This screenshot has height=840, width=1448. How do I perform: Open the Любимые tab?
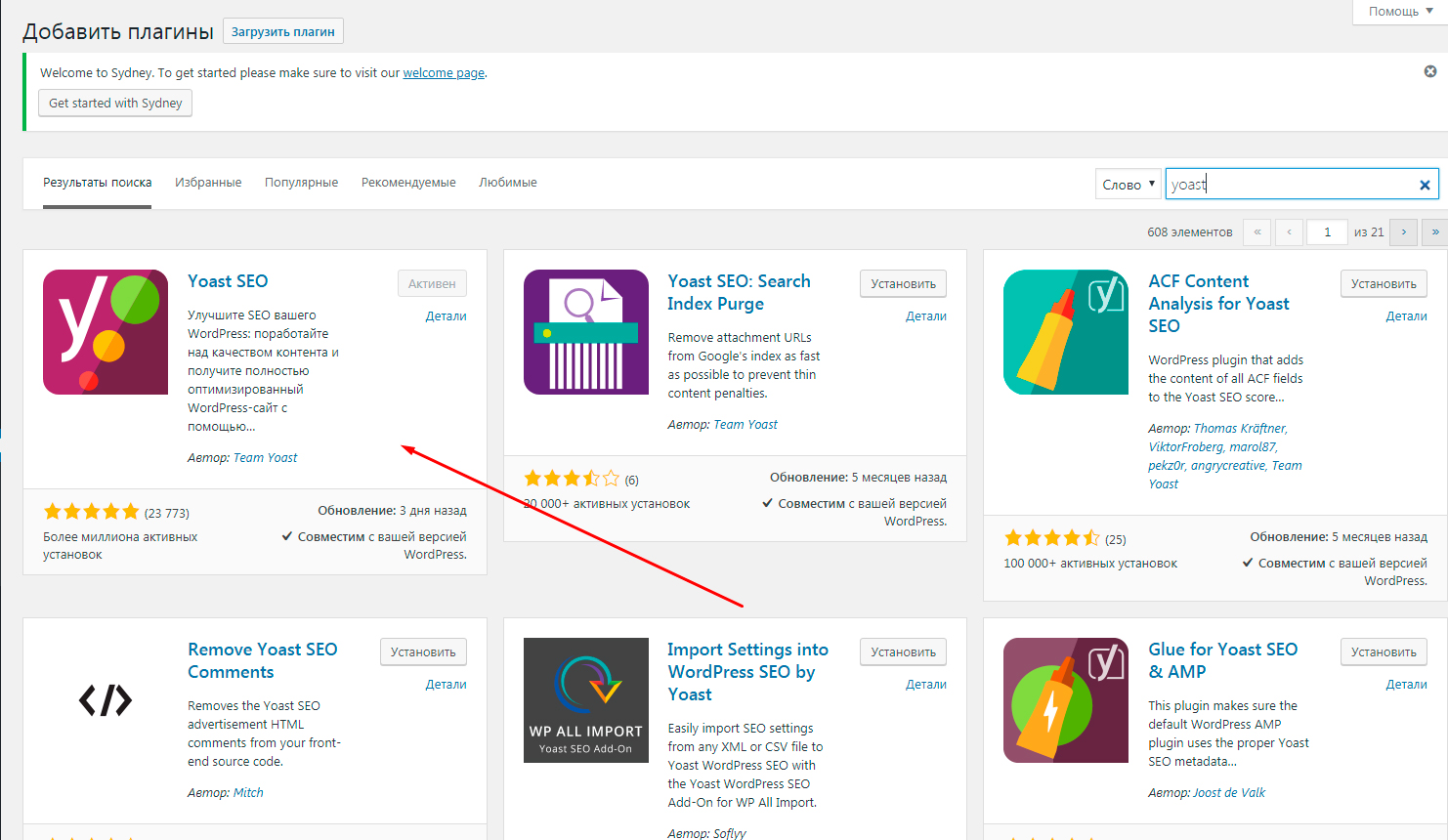508,183
